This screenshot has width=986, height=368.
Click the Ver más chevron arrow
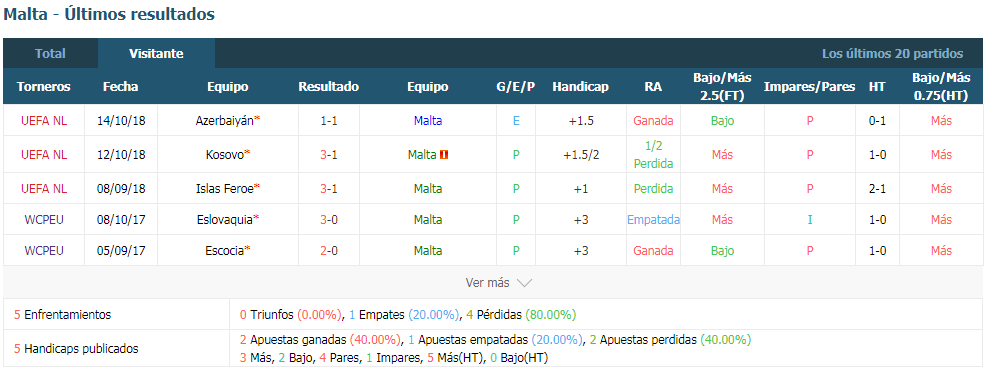click(x=524, y=283)
